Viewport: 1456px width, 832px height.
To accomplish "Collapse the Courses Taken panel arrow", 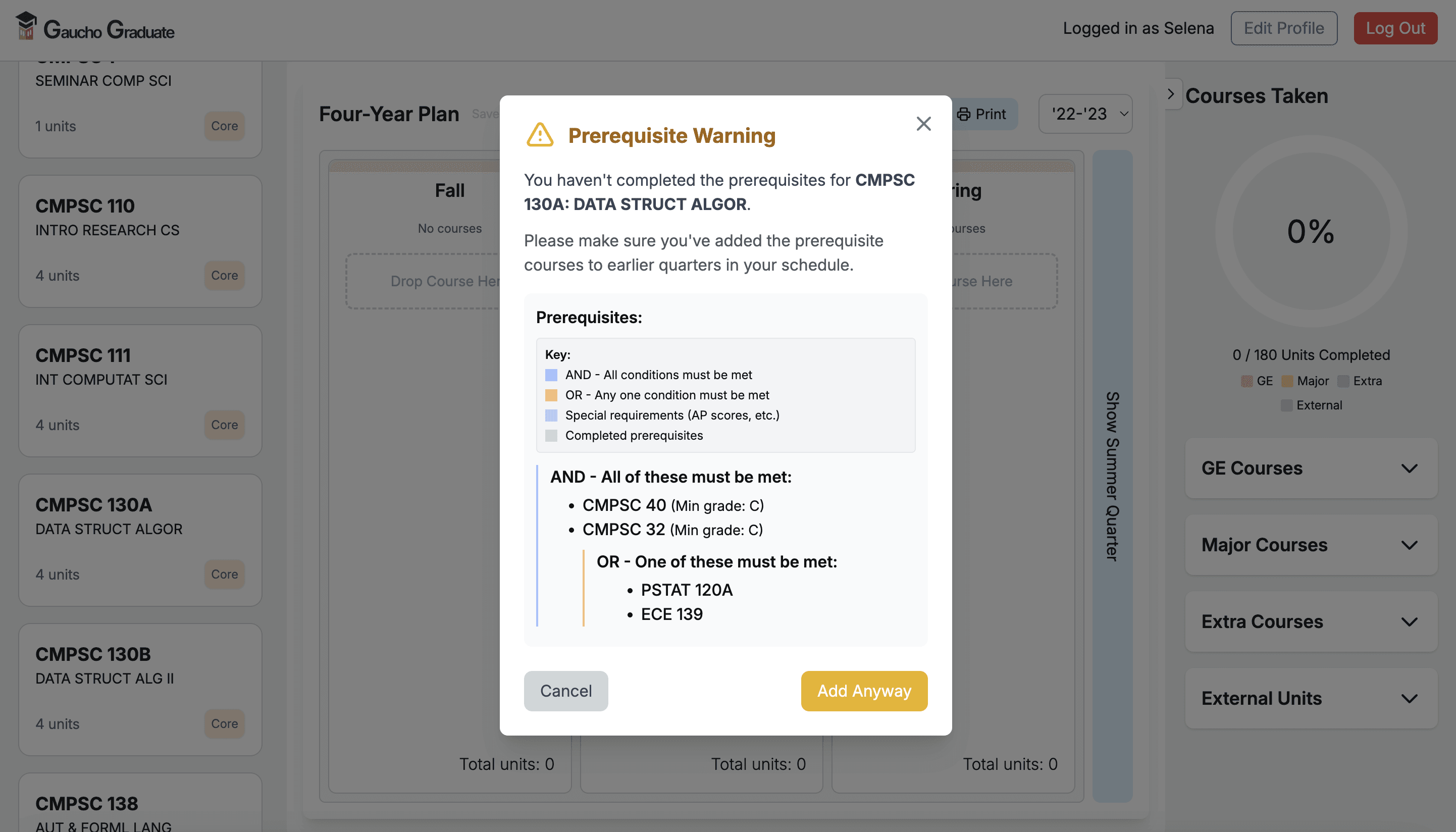I will click(1171, 94).
